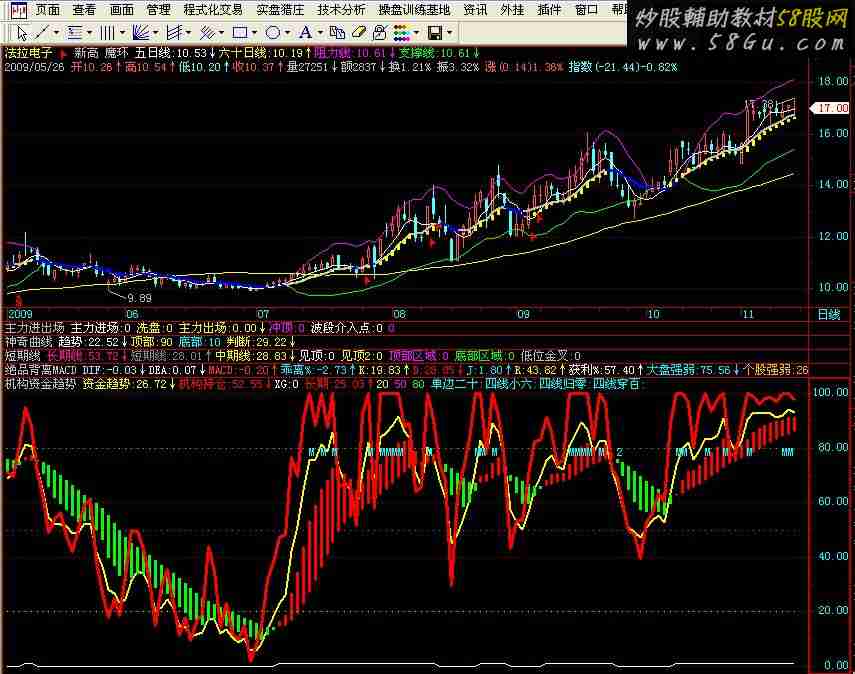Select the arrow pointer tool
This screenshot has width=855, height=674.
click(x=23, y=32)
